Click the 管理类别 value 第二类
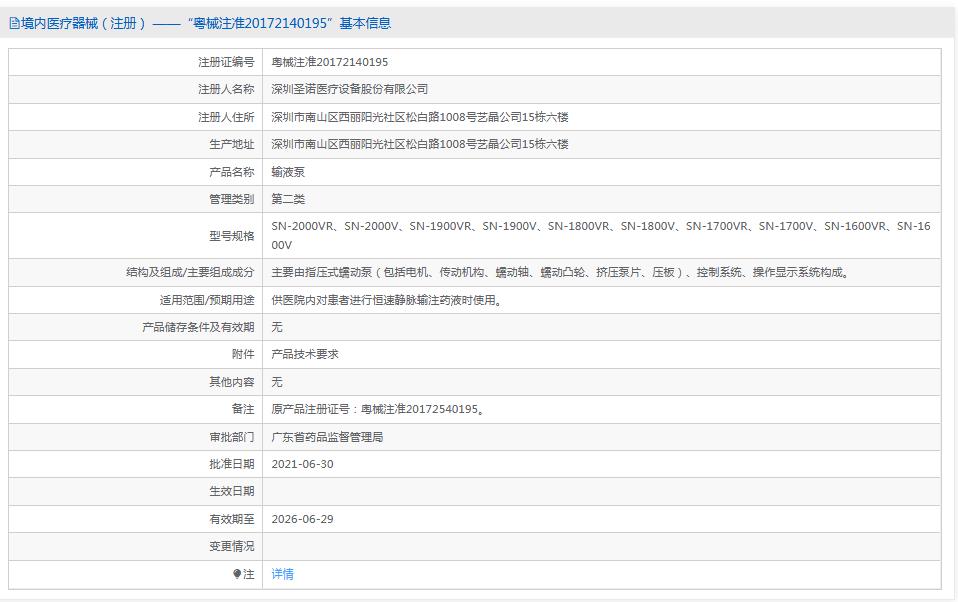958x602 pixels. click(288, 199)
